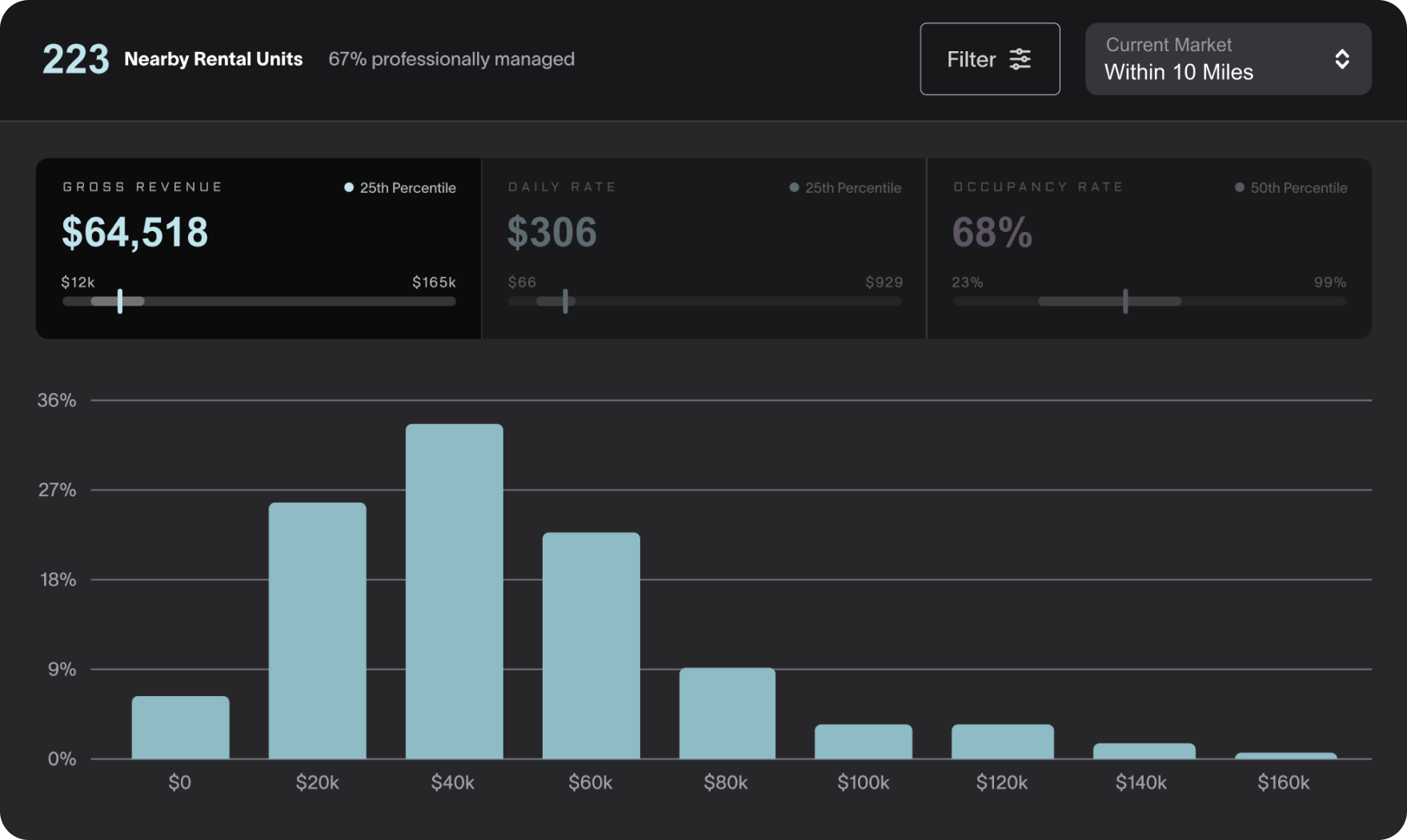Click the $64,518 gross revenue value

134,232
